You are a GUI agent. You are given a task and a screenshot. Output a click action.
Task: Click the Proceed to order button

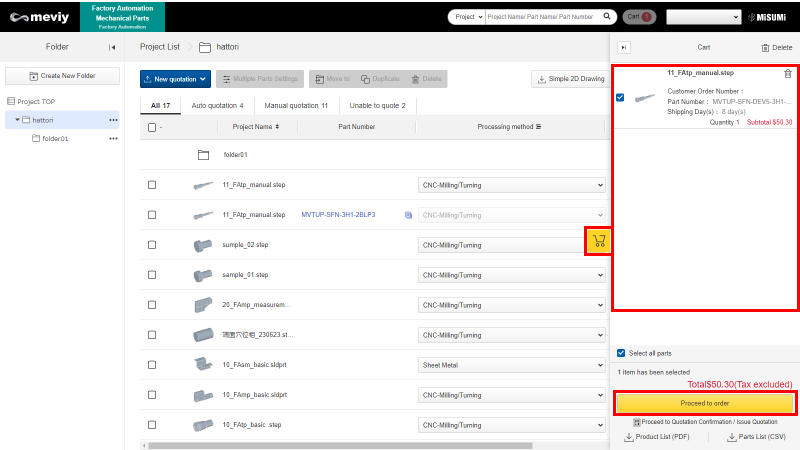tap(705, 403)
